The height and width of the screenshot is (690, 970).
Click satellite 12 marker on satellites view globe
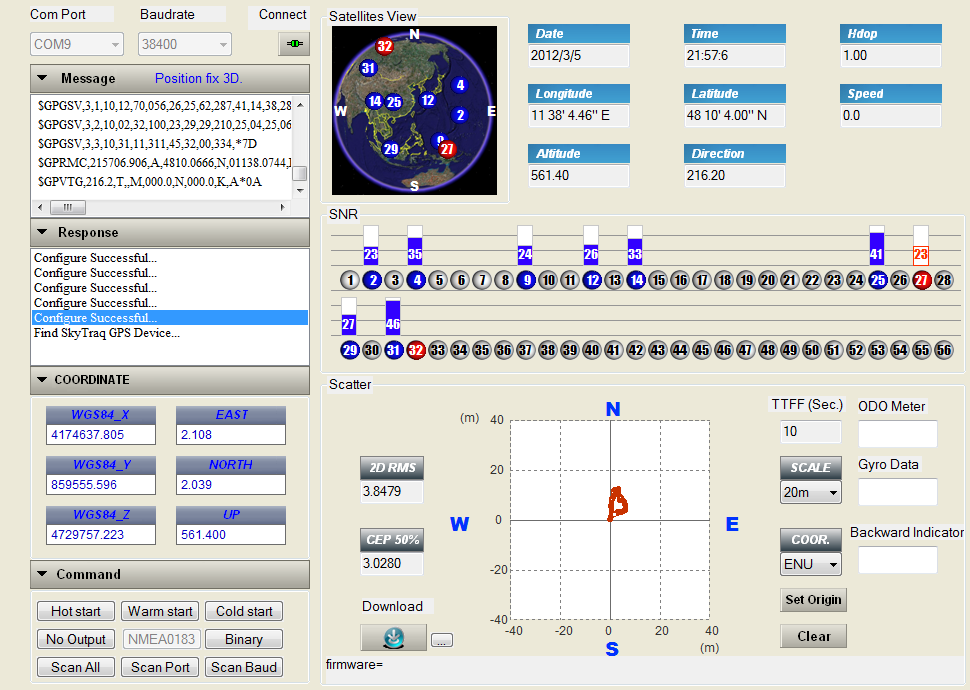pos(428,100)
